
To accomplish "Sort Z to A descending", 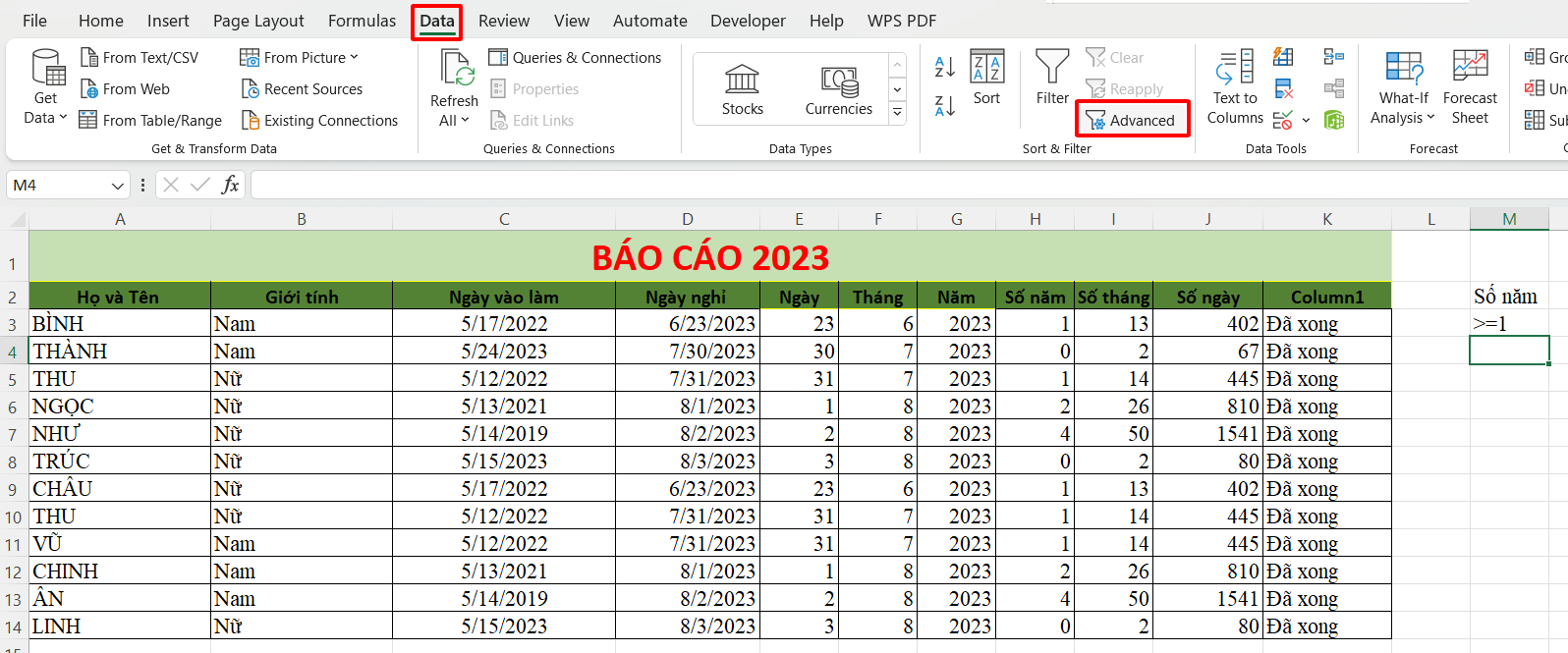I will [945, 106].
